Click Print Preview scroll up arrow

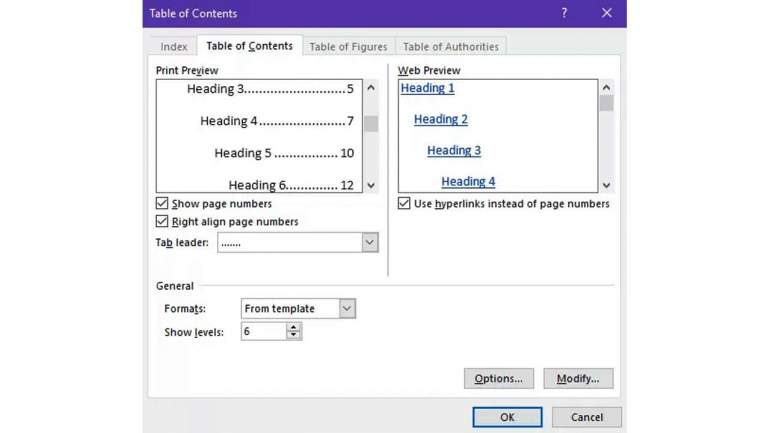371,88
